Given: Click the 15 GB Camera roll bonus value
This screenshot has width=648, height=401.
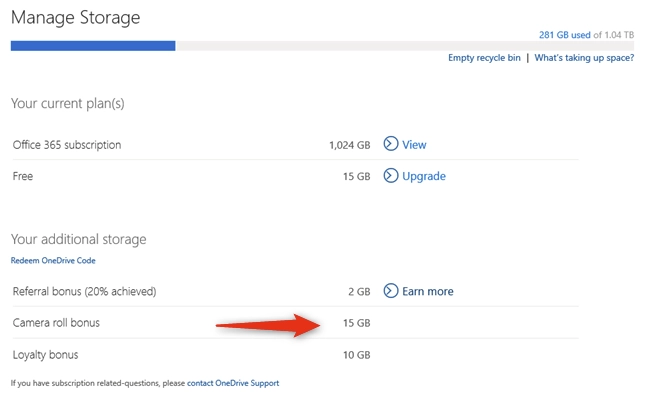Looking at the screenshot, I should (x=357, y=323).
